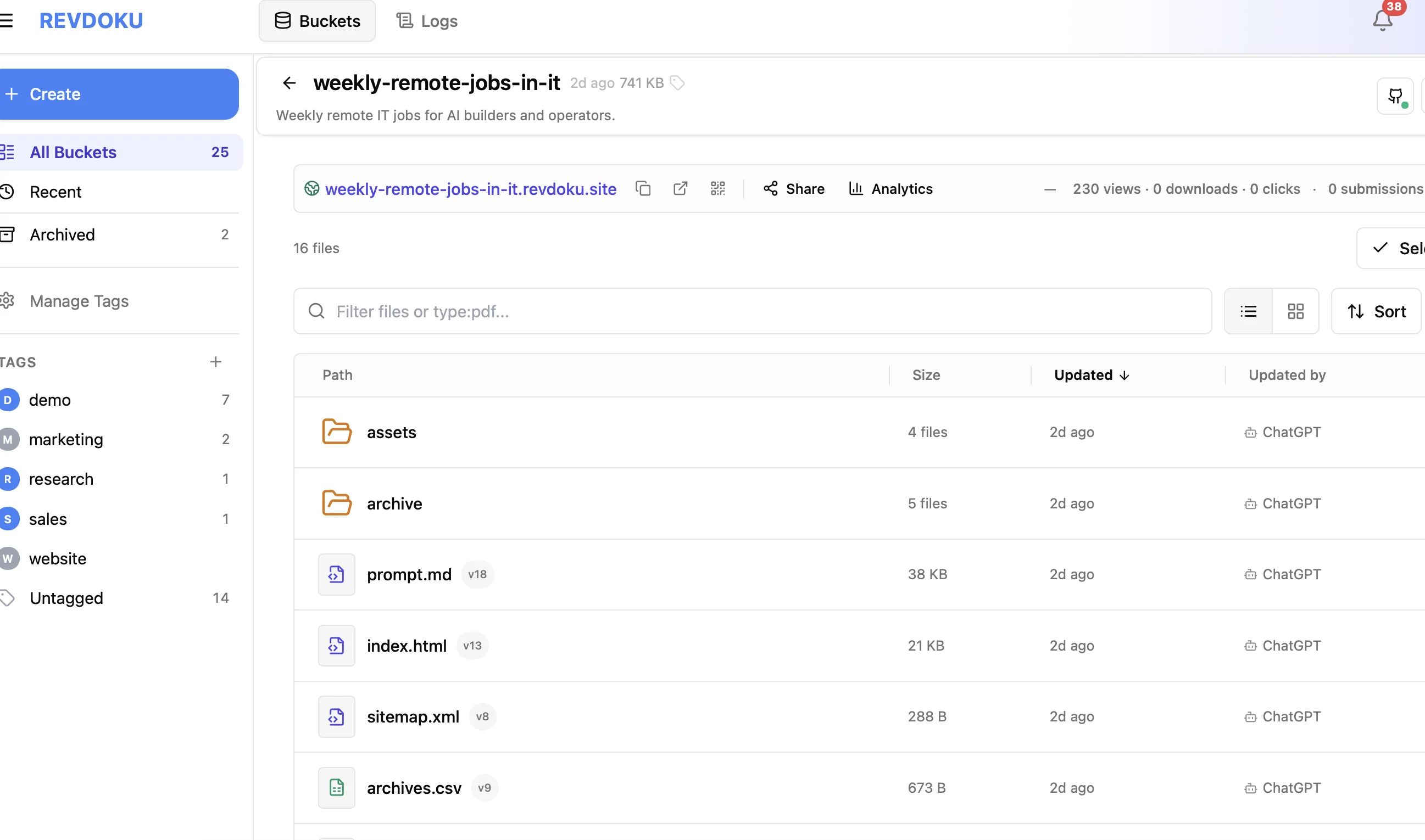
Task: Click prompt.md file icon
Action: 336,574
